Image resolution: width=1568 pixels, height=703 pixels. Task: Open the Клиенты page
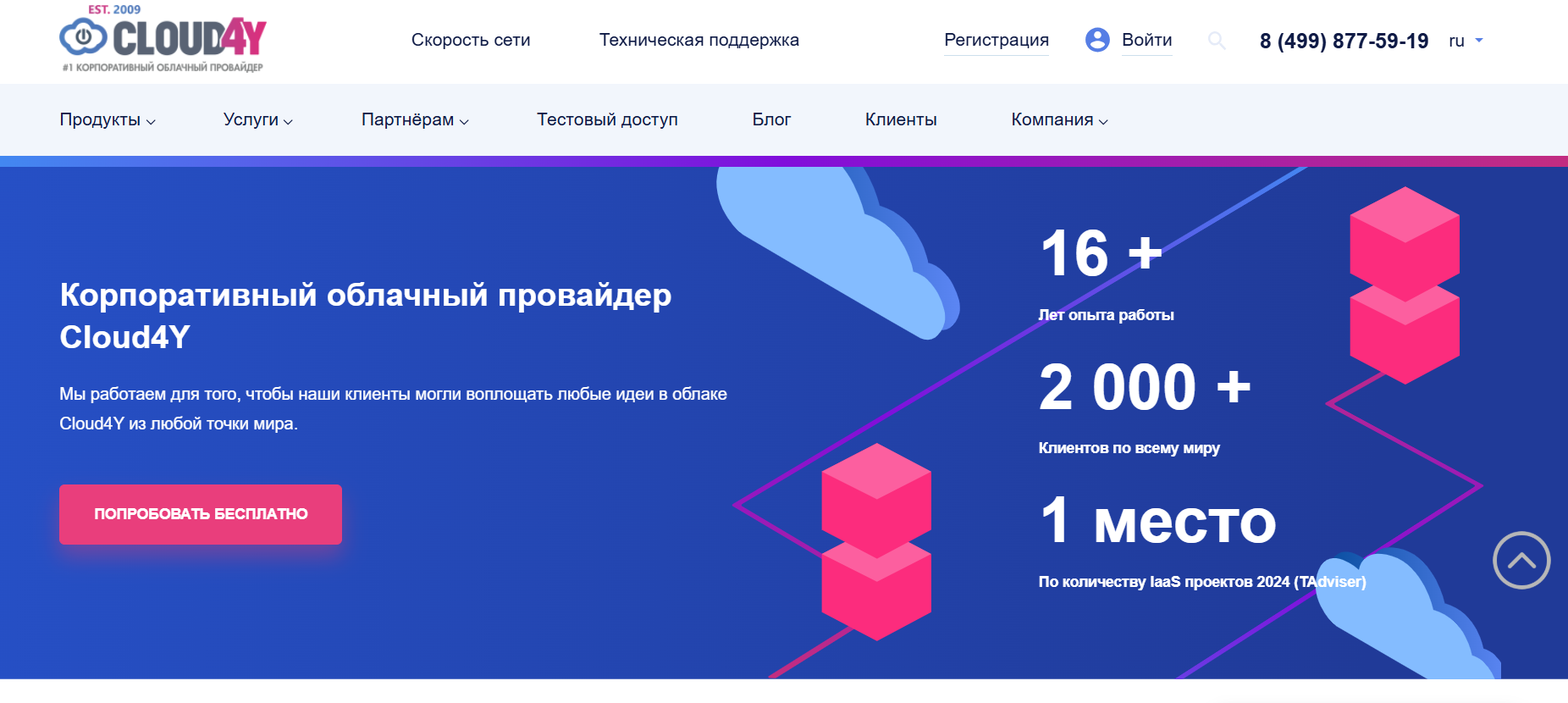tap(901, 119)
